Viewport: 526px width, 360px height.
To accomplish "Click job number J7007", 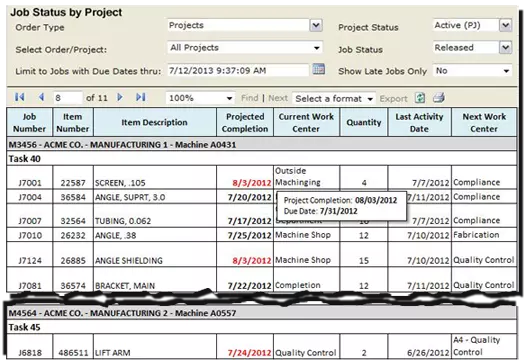I will [30, 221].
